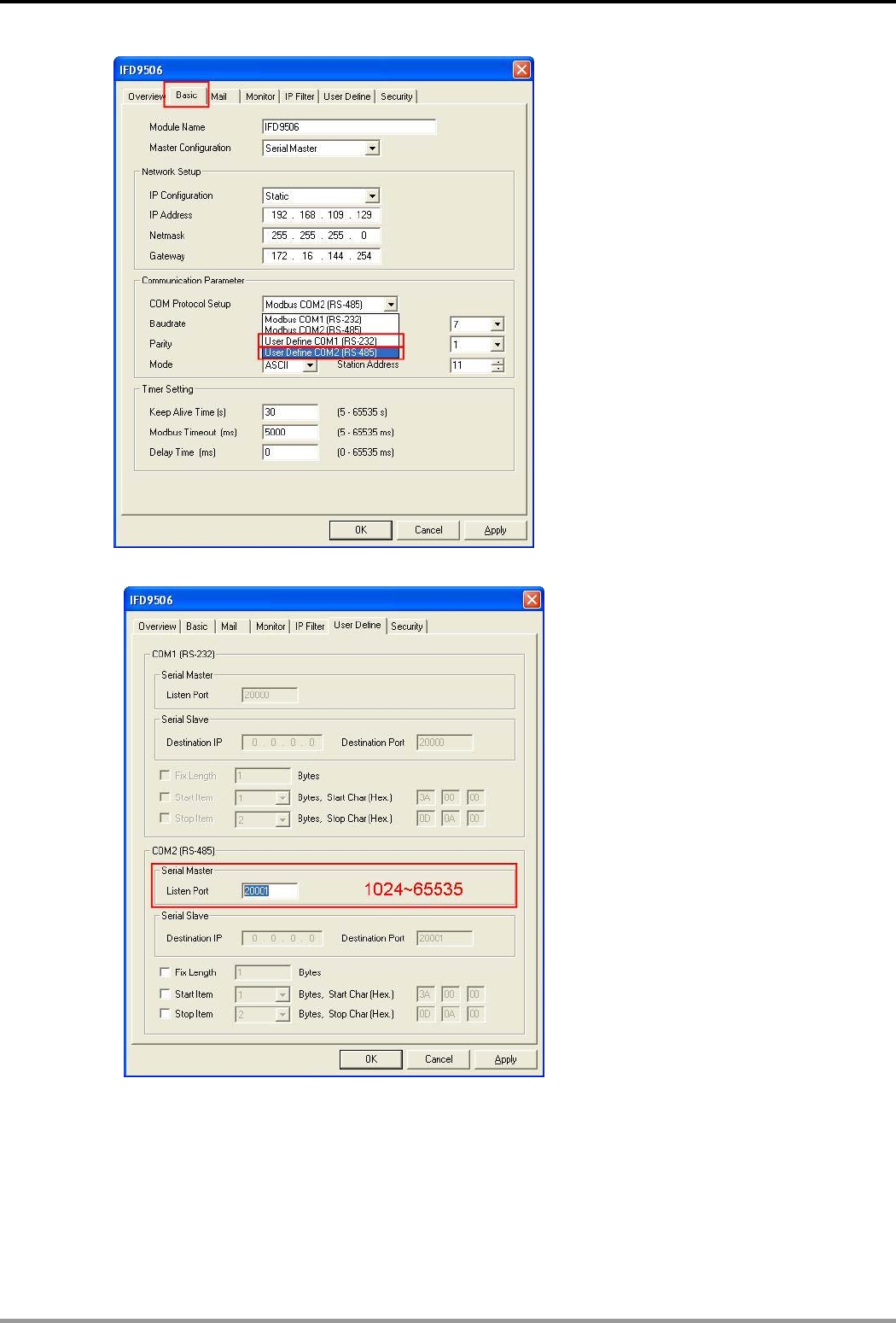
Task: Edit the IP Address field
Action: 321,215
